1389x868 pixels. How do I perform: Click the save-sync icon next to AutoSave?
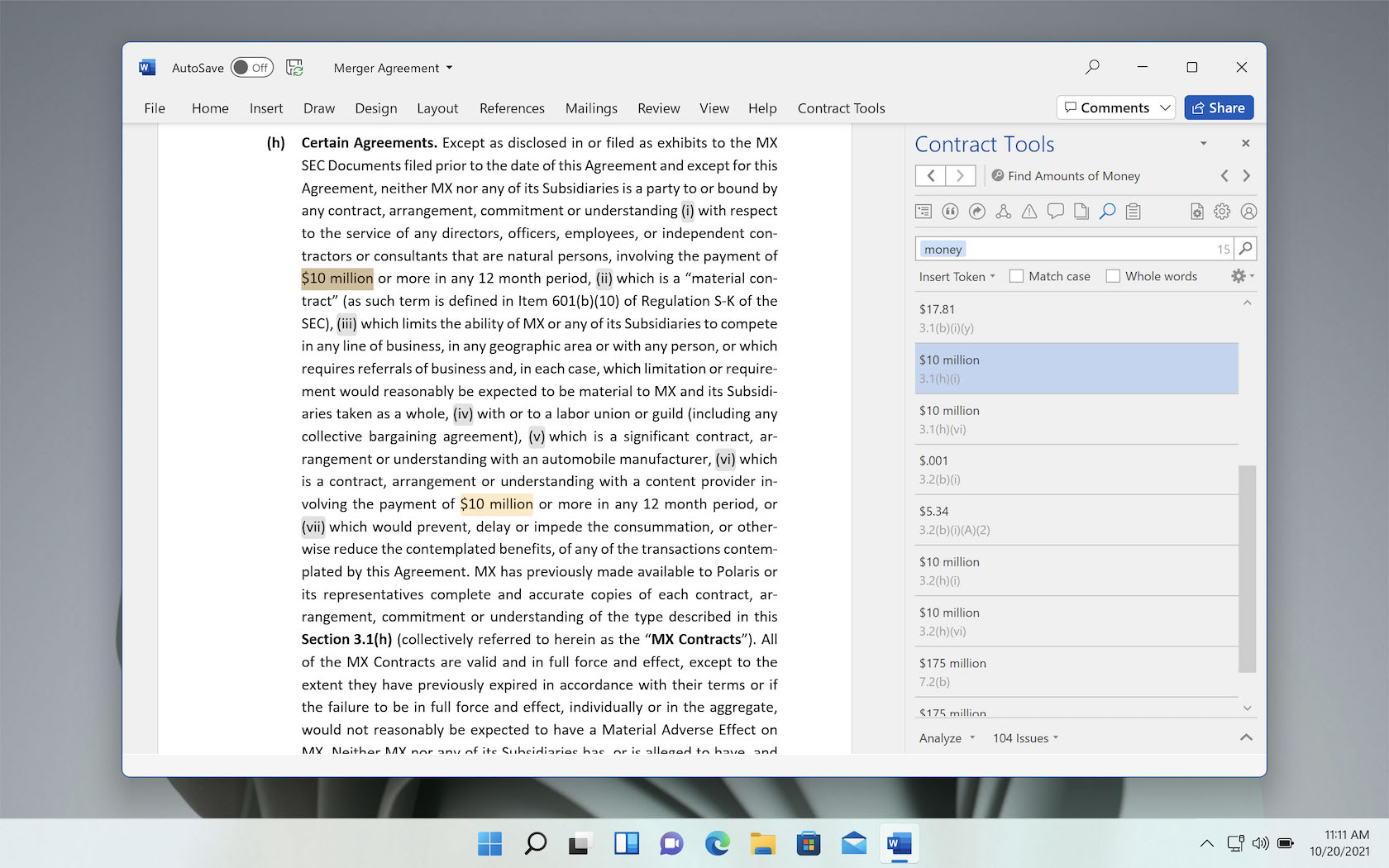pos(294,67)
